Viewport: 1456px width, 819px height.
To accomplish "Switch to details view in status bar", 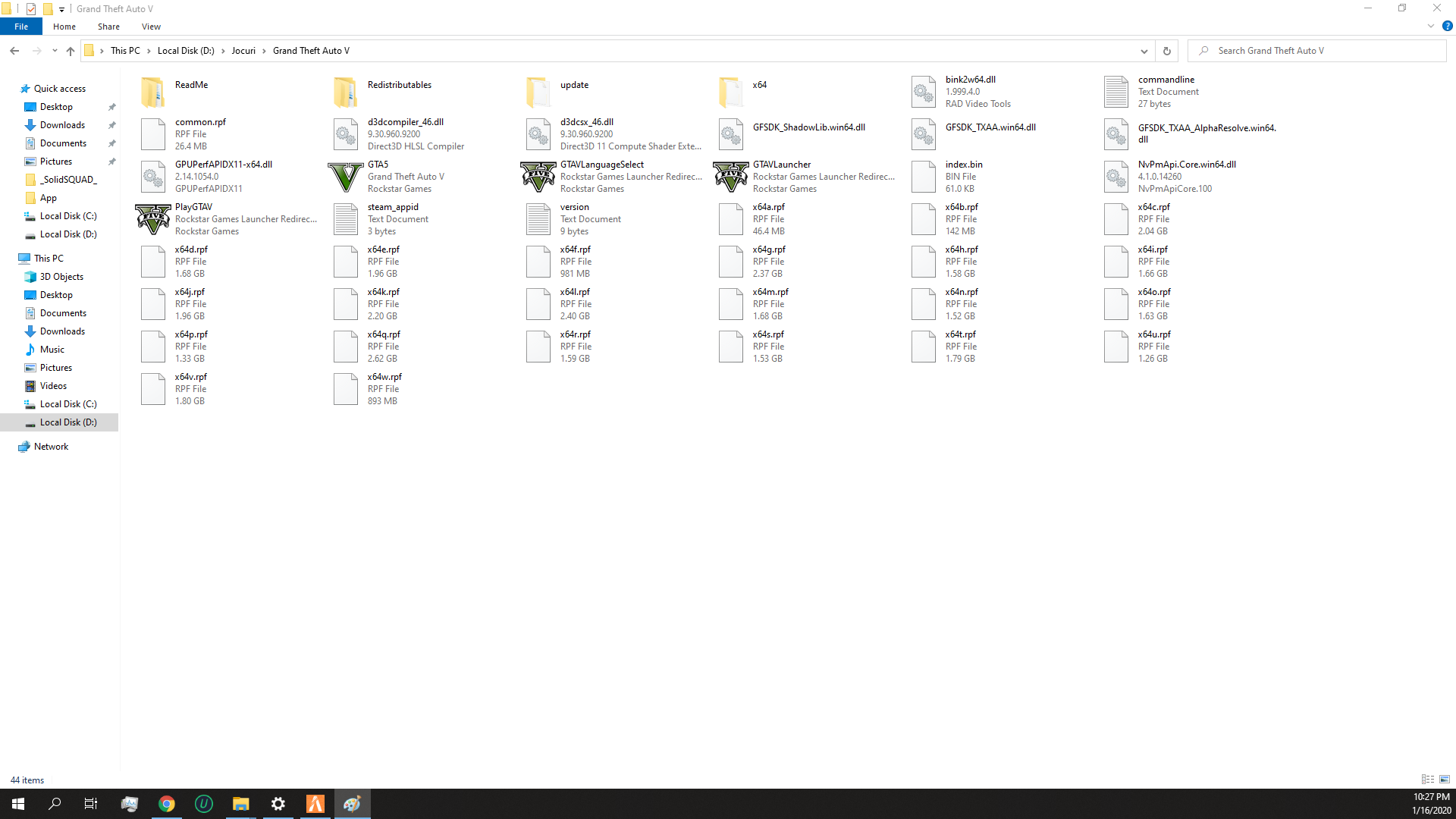I will click(1428, 780).
